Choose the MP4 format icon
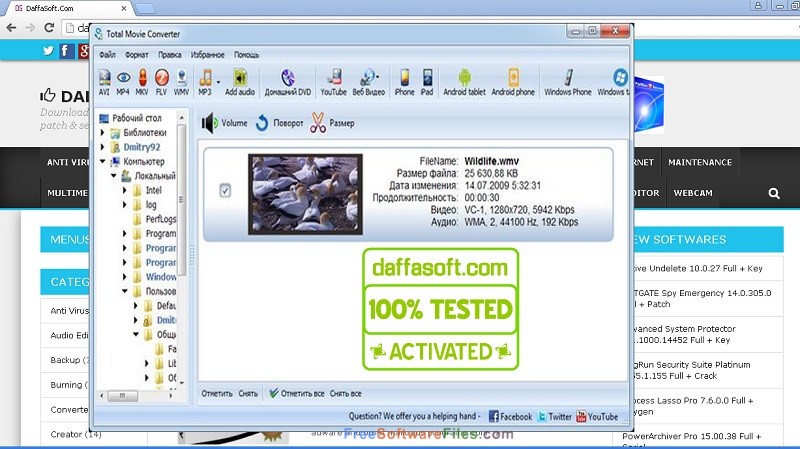This screenshot has width=800, height=449. tap(123, 82)
